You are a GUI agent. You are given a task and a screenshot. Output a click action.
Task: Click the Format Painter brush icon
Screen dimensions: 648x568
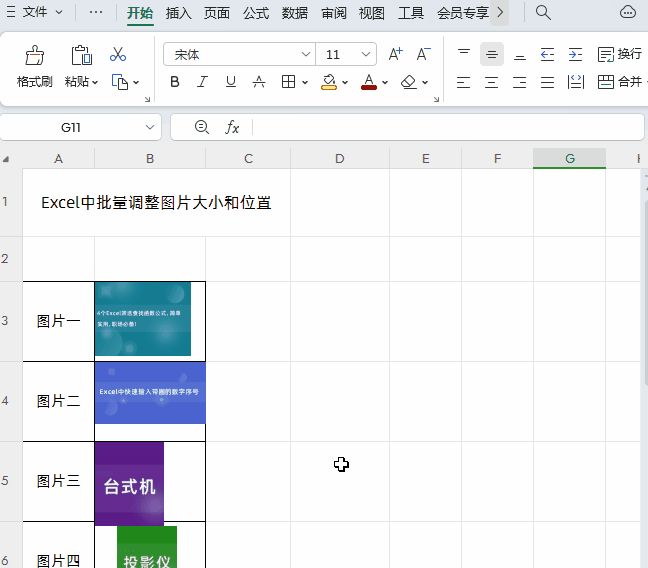click(x=34, y=55)
